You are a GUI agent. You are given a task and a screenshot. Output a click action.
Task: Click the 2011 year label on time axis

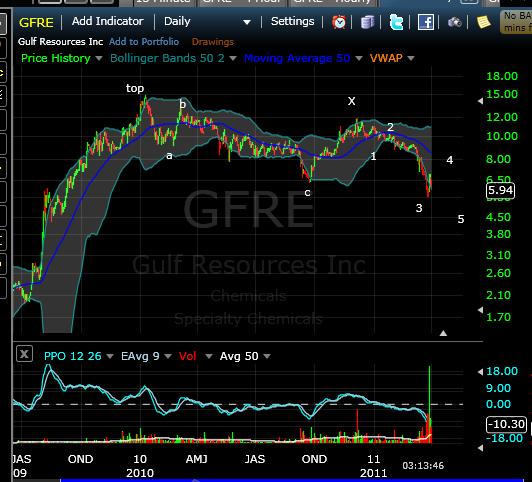point(374,473)
